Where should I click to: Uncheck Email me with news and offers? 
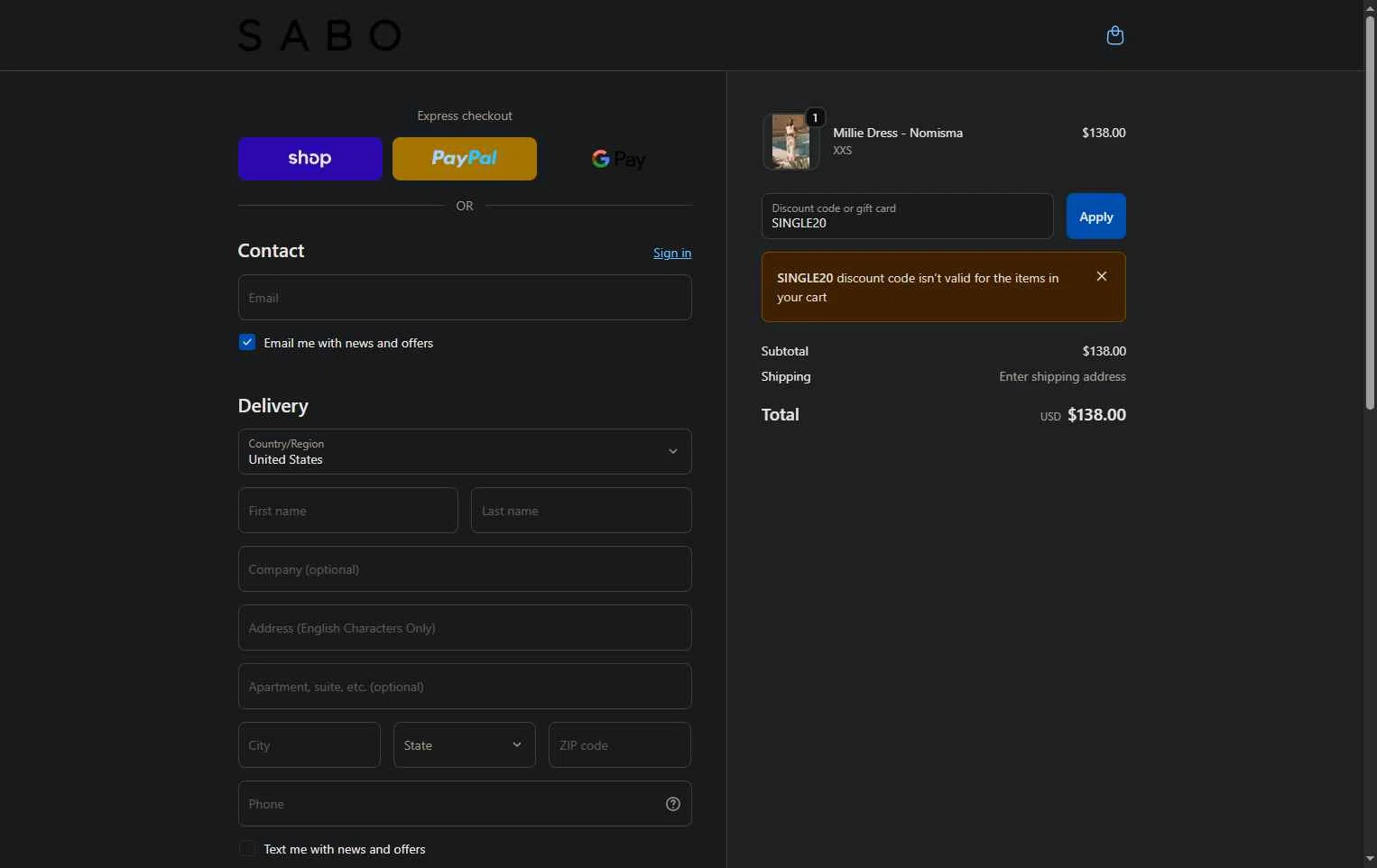(247, 343)
